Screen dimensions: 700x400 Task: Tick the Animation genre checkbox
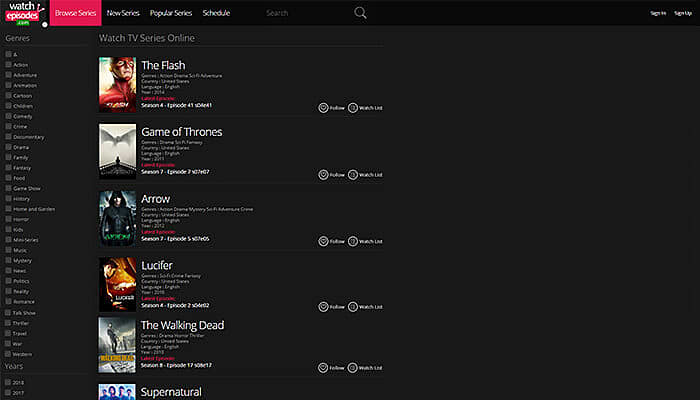[8, 85]
